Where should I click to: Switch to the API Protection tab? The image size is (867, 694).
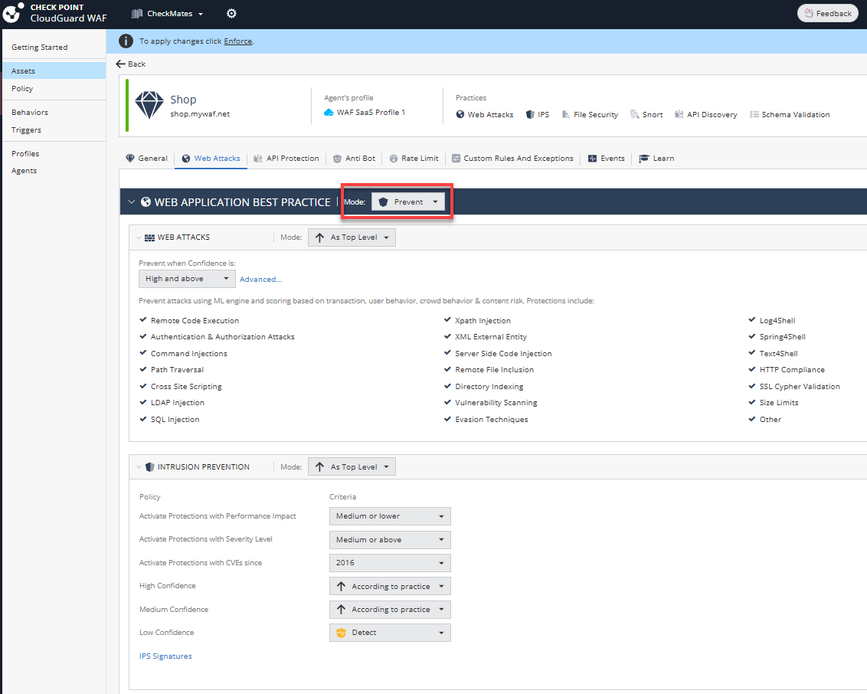pos(286,158)
